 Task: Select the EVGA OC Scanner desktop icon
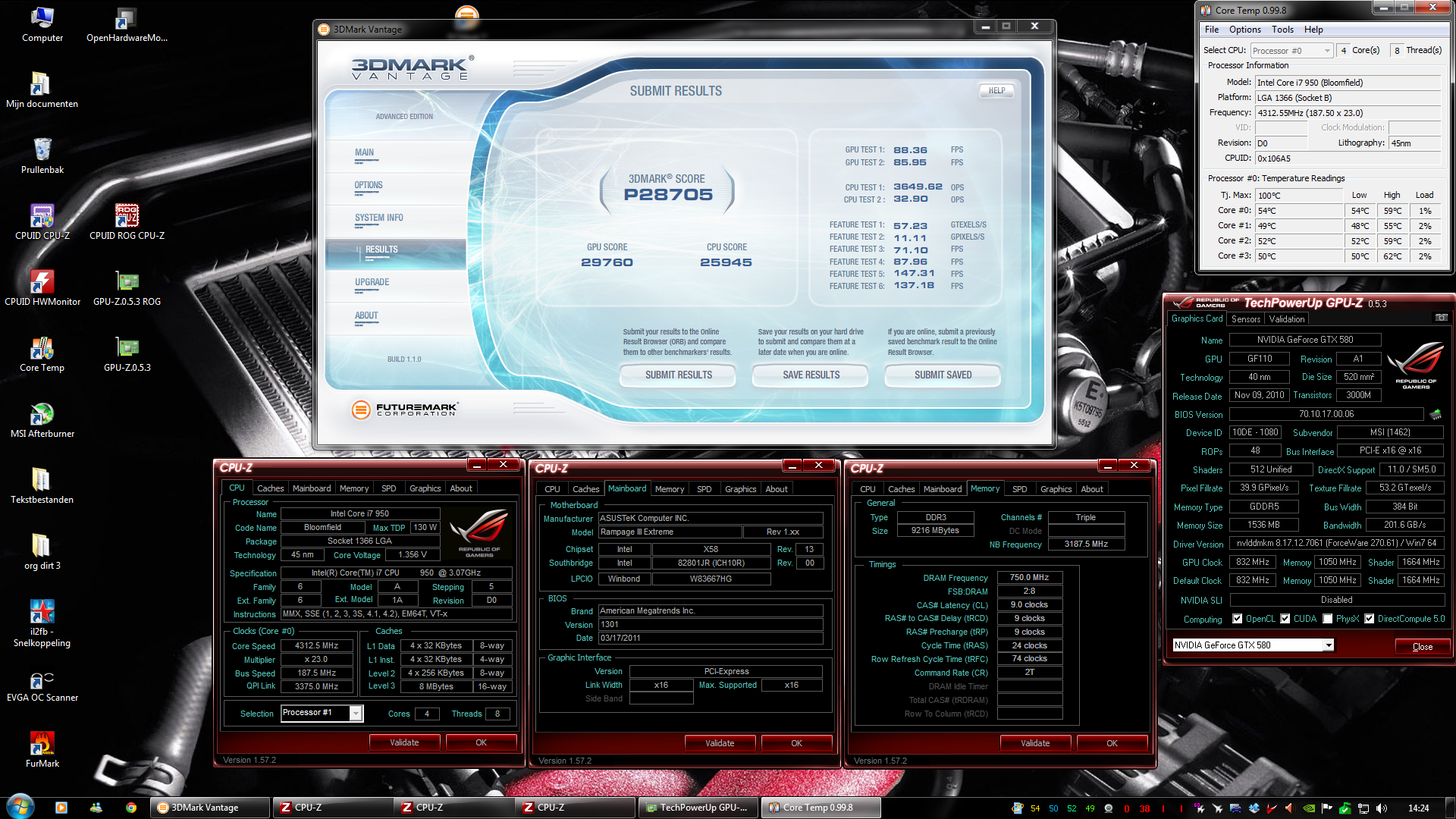[42, 684]
